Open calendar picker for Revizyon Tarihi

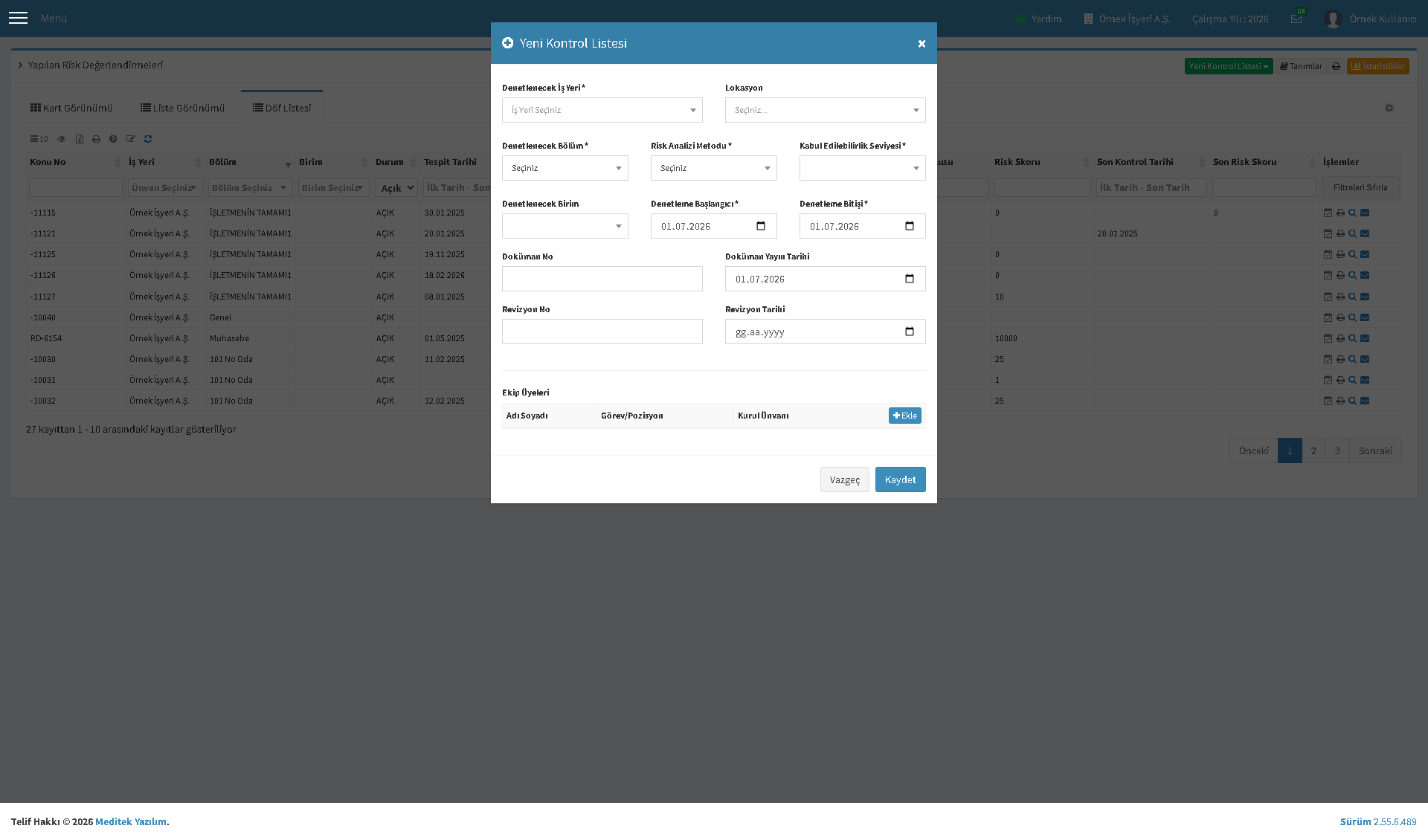tap(909, 332)
